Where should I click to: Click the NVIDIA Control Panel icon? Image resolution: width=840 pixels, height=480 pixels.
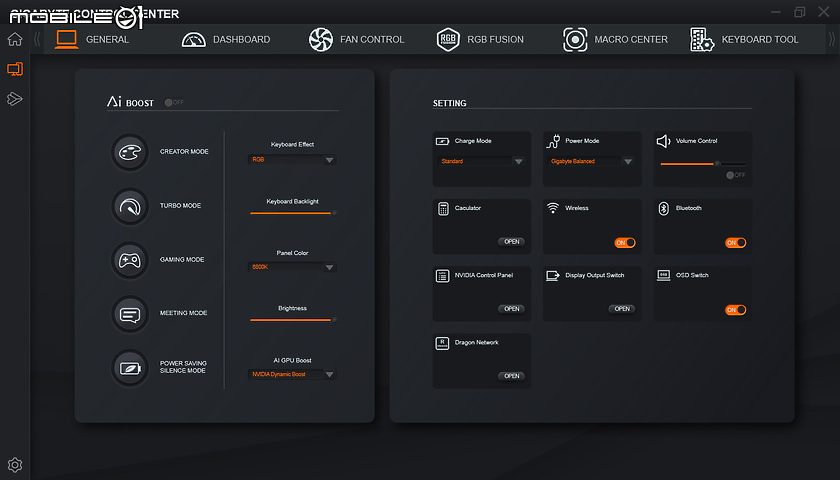[x=442, y=276]
